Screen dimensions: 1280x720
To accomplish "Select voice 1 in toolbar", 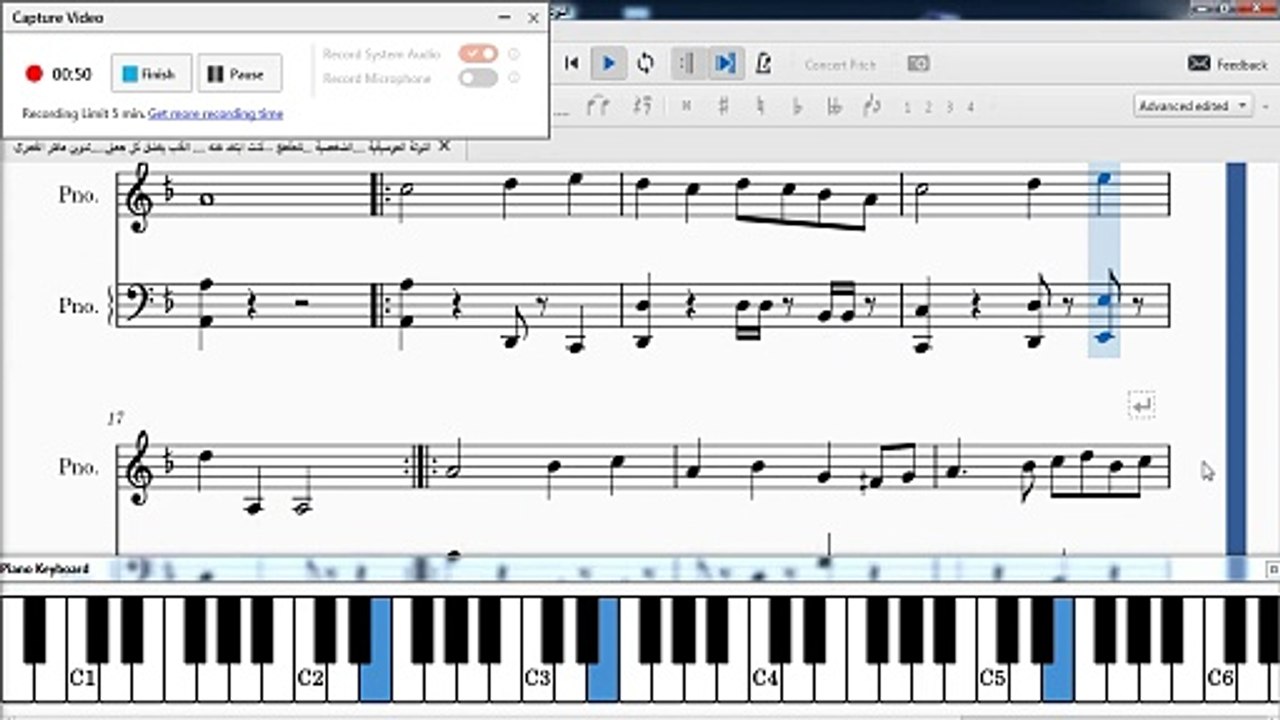I will (907, 107).
